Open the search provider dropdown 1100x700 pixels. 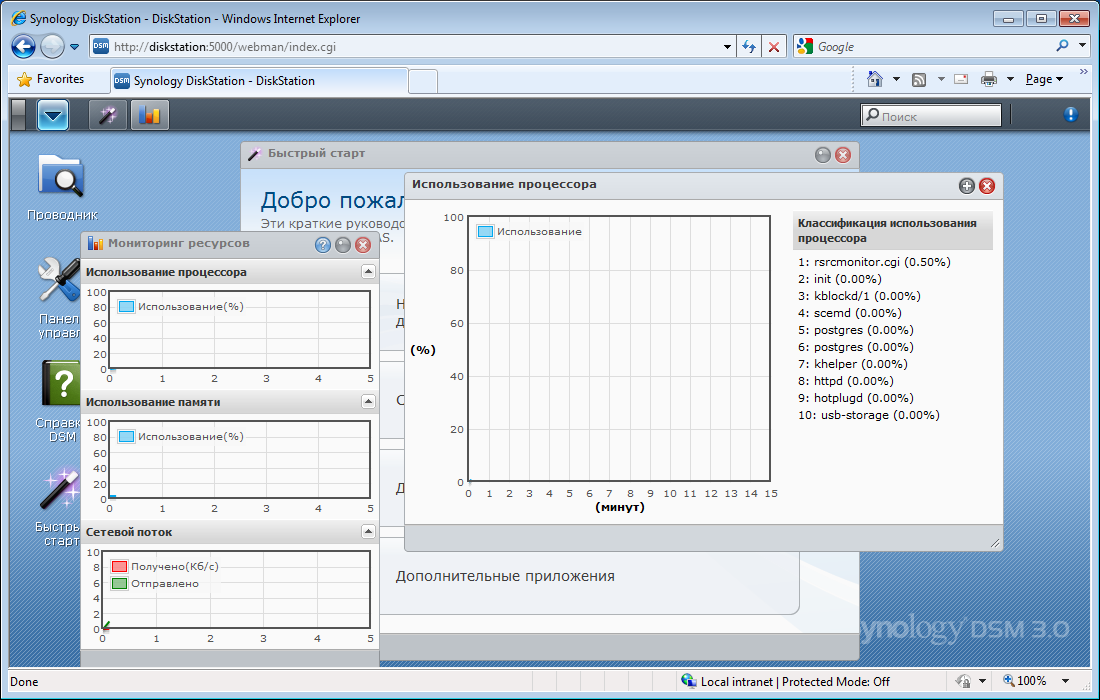point(1082,46)
